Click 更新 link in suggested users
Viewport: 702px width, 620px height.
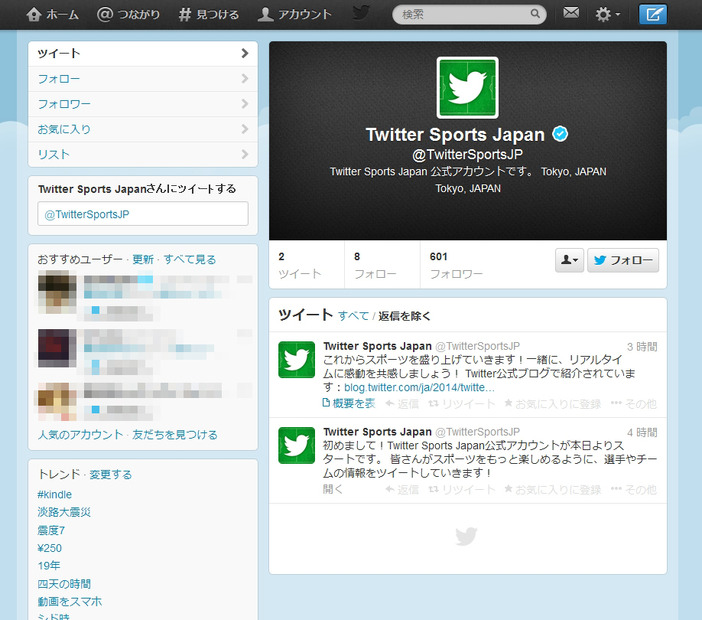(143, 260)
